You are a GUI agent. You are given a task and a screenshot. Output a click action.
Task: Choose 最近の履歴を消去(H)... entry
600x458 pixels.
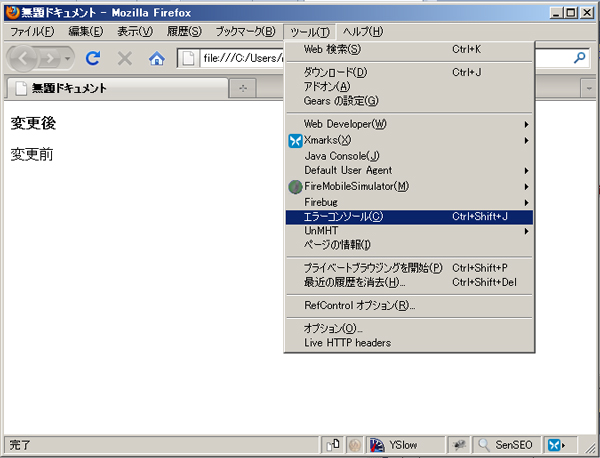pyautogui.click(x=409, y=282)
